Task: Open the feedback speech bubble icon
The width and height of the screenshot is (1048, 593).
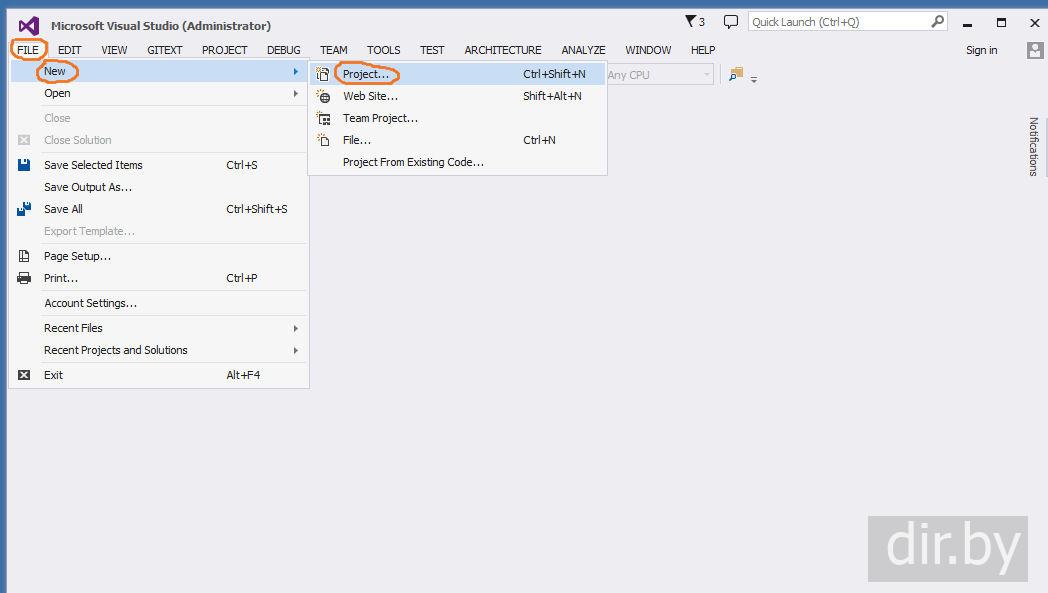Action: [x=731, y=22]
